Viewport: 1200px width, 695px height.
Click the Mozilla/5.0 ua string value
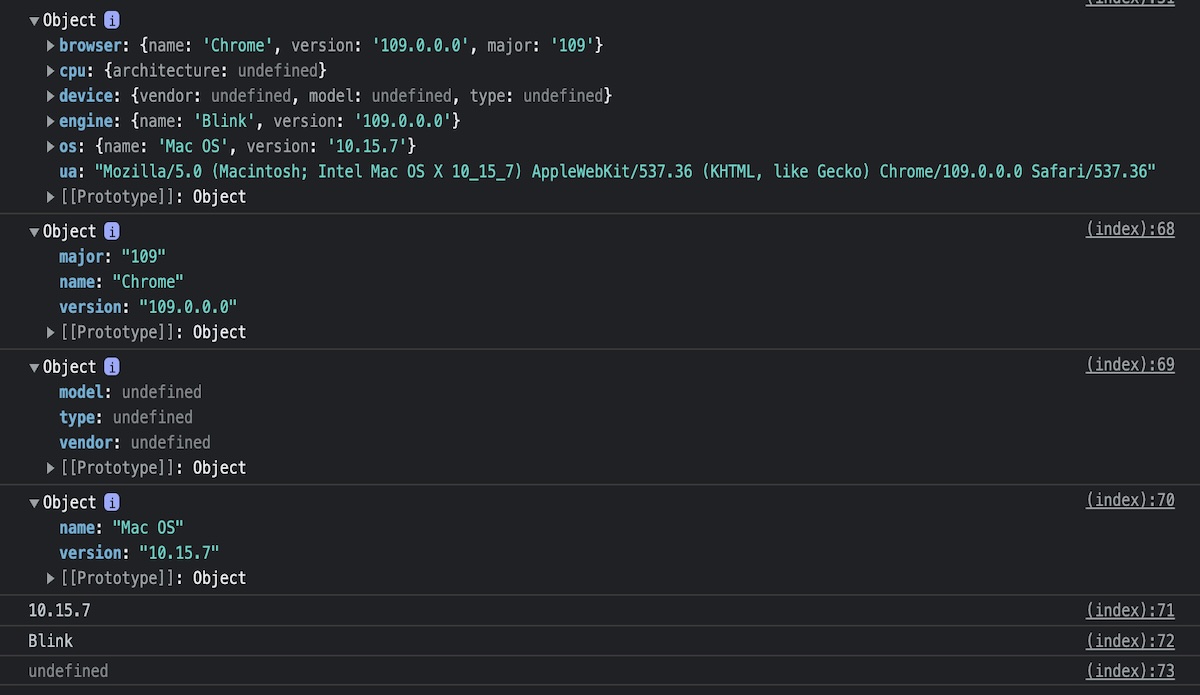click(625, 172)
